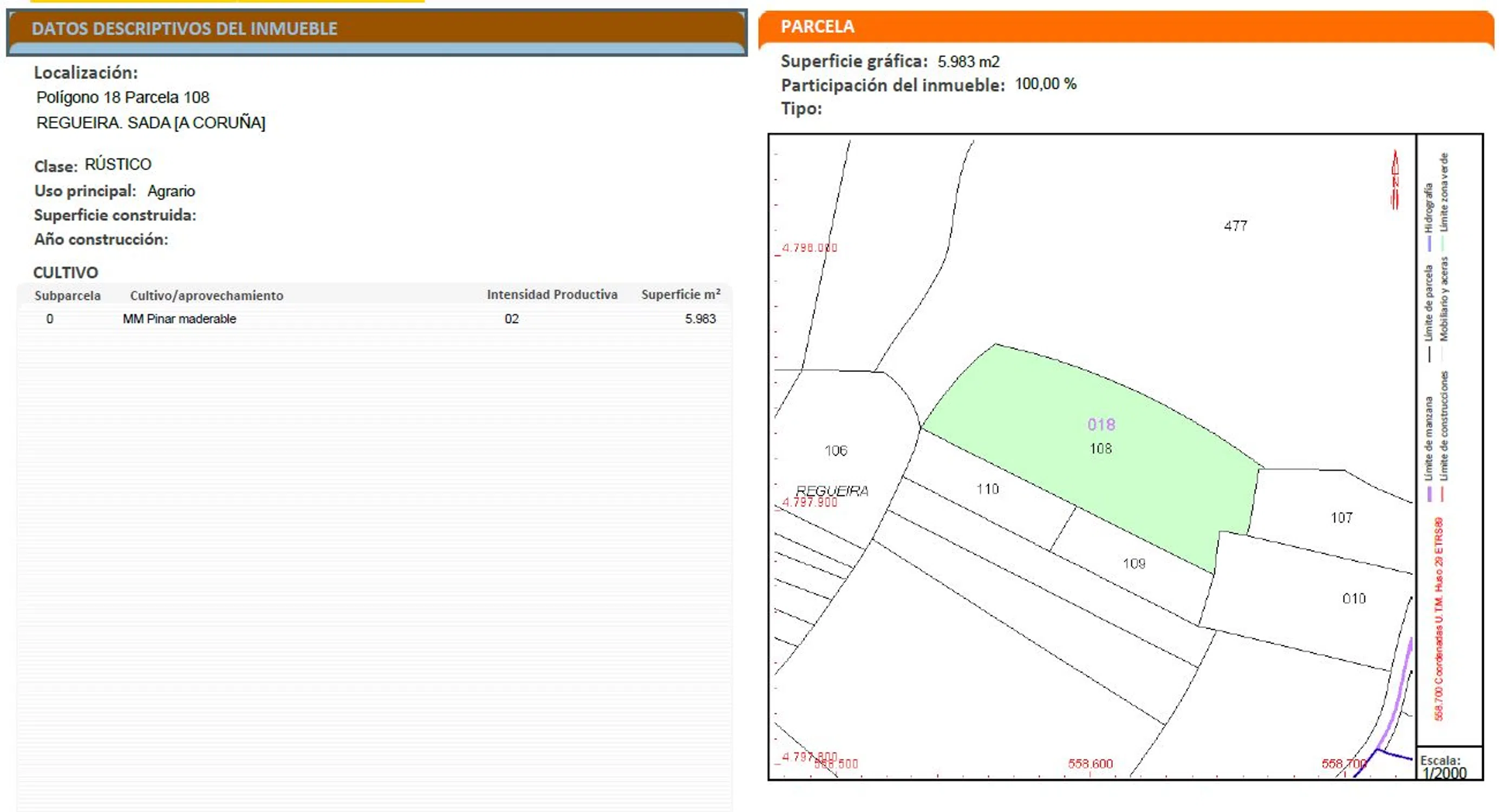Screen dimensions: 1499x812
Task: Click the MM Pinar maderable table row
Action: (x=179, y=319)
